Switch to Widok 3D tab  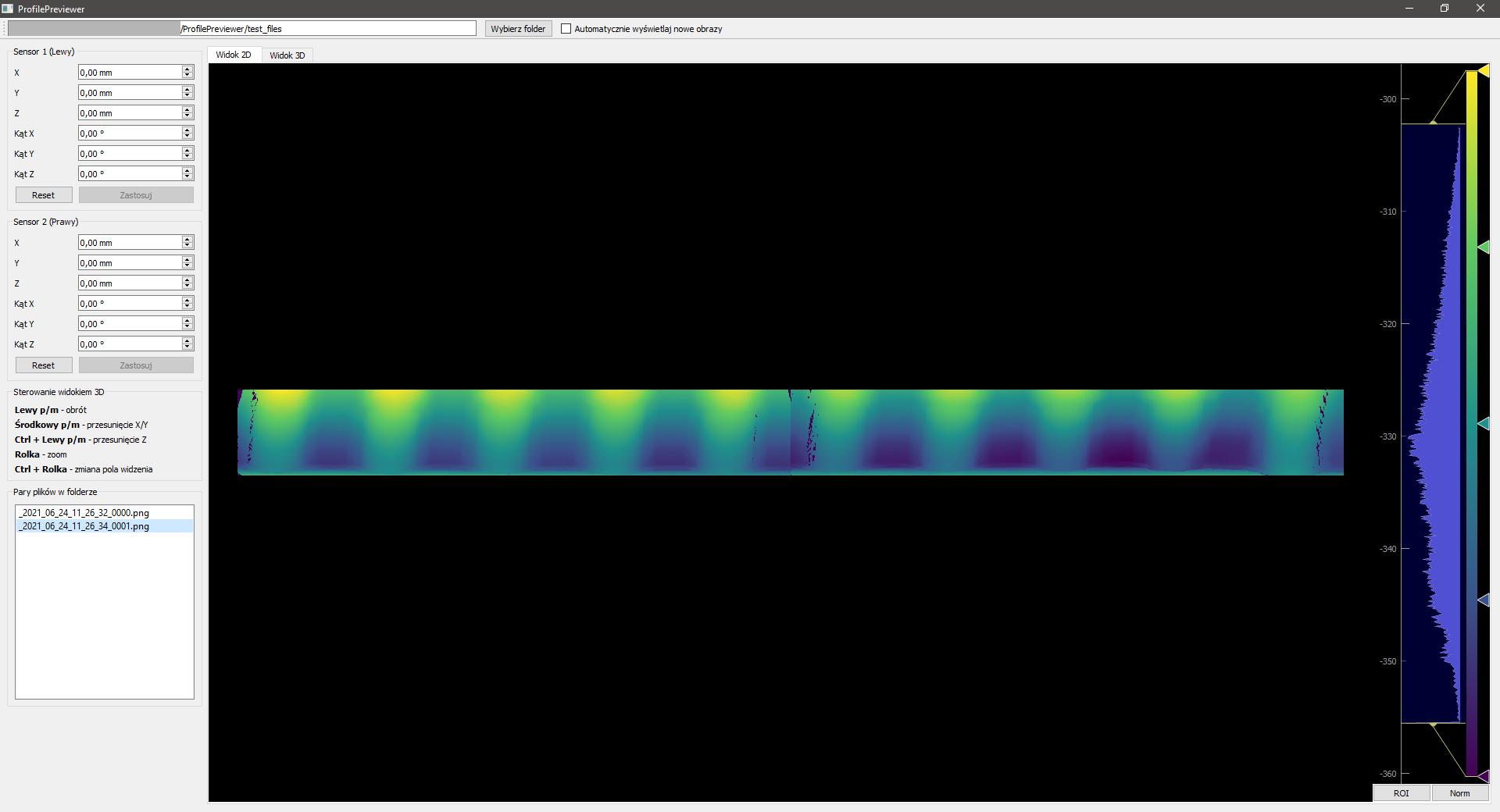287,55
